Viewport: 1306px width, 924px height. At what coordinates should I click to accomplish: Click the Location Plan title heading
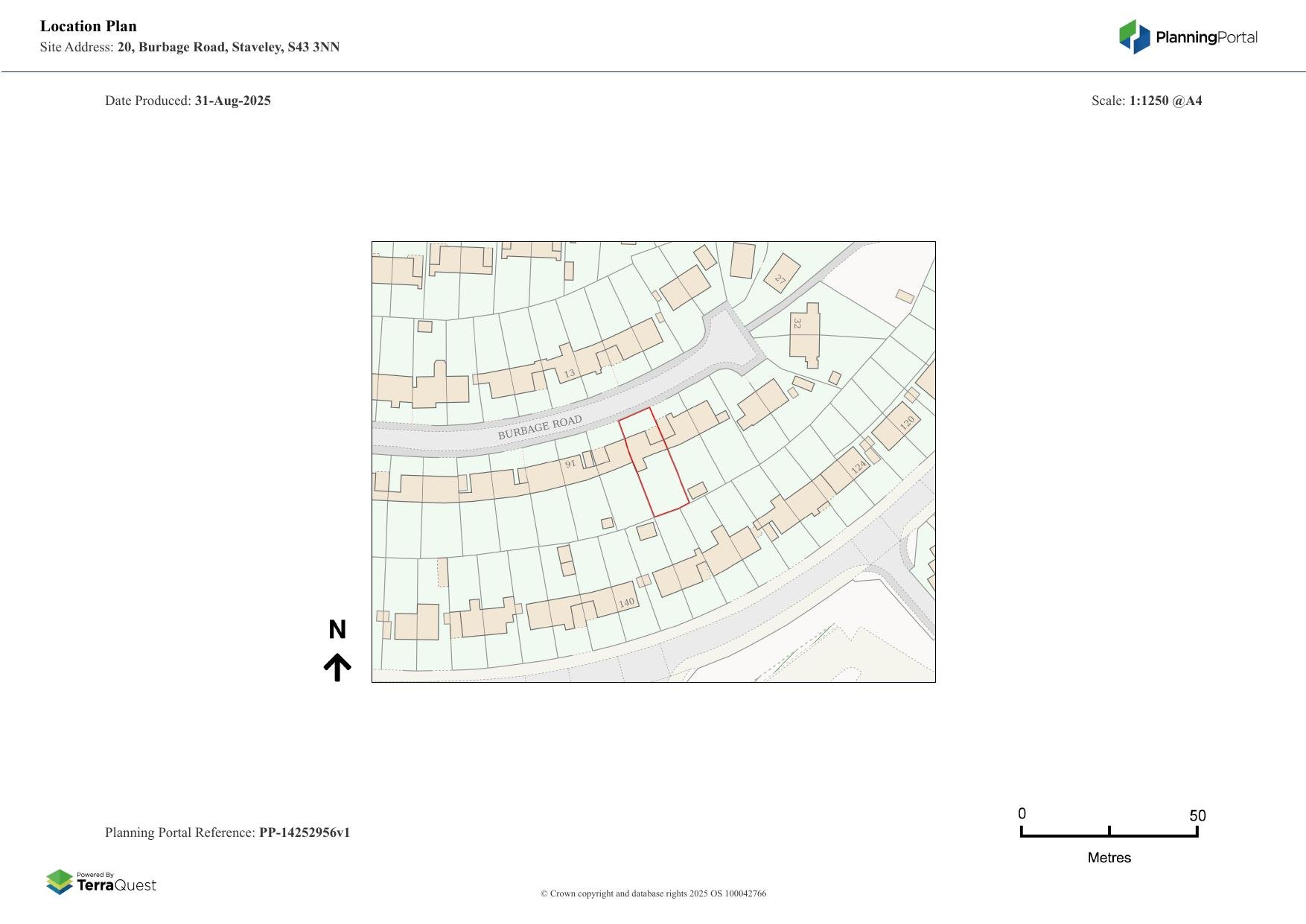pos(89,26)
